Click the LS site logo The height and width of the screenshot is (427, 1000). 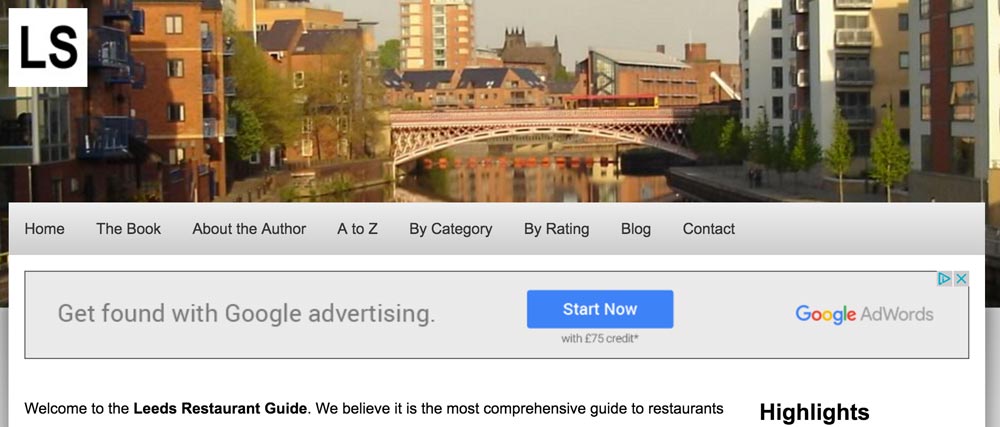click(48, 47)
